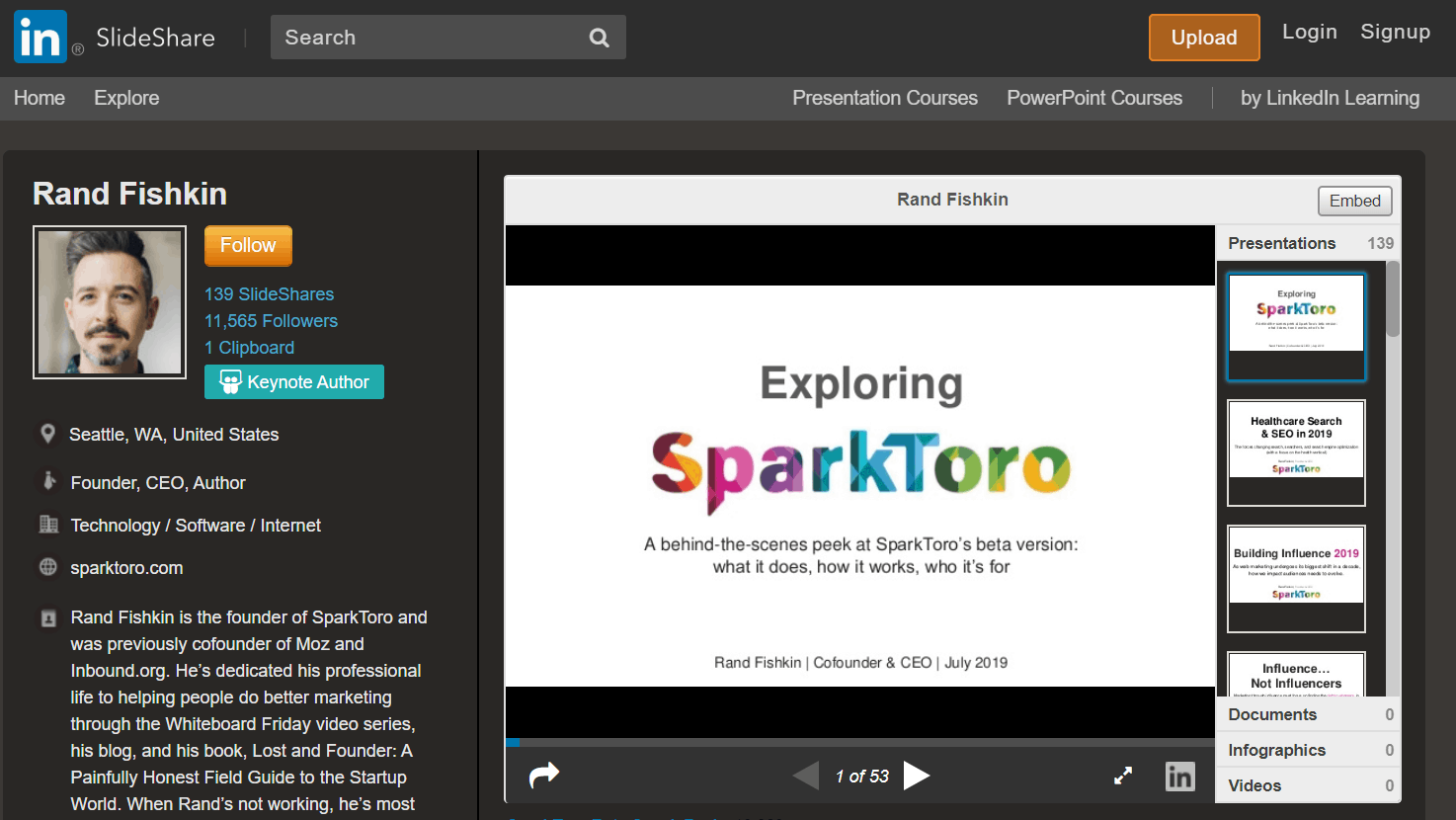Viewport: 1456px width, 820px height.
Task: Open 1 Clipboard link
Action: pyautogui.click(x=249, y=348)
